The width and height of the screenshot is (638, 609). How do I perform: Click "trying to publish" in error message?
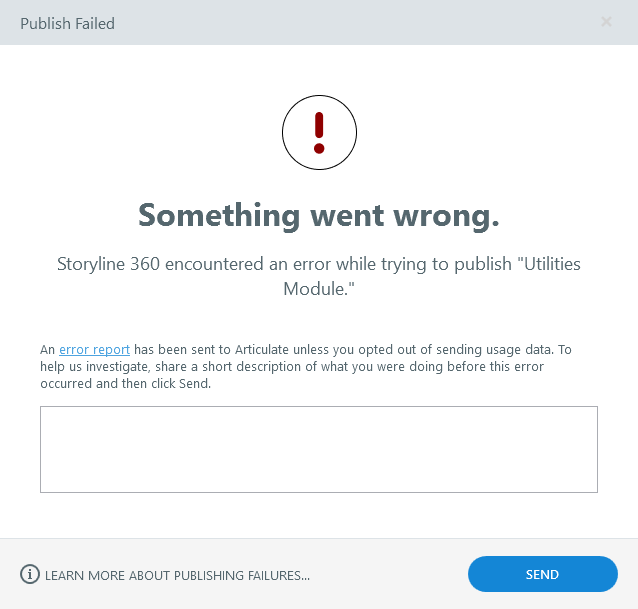pyautogui.click(x=445, y=264)
